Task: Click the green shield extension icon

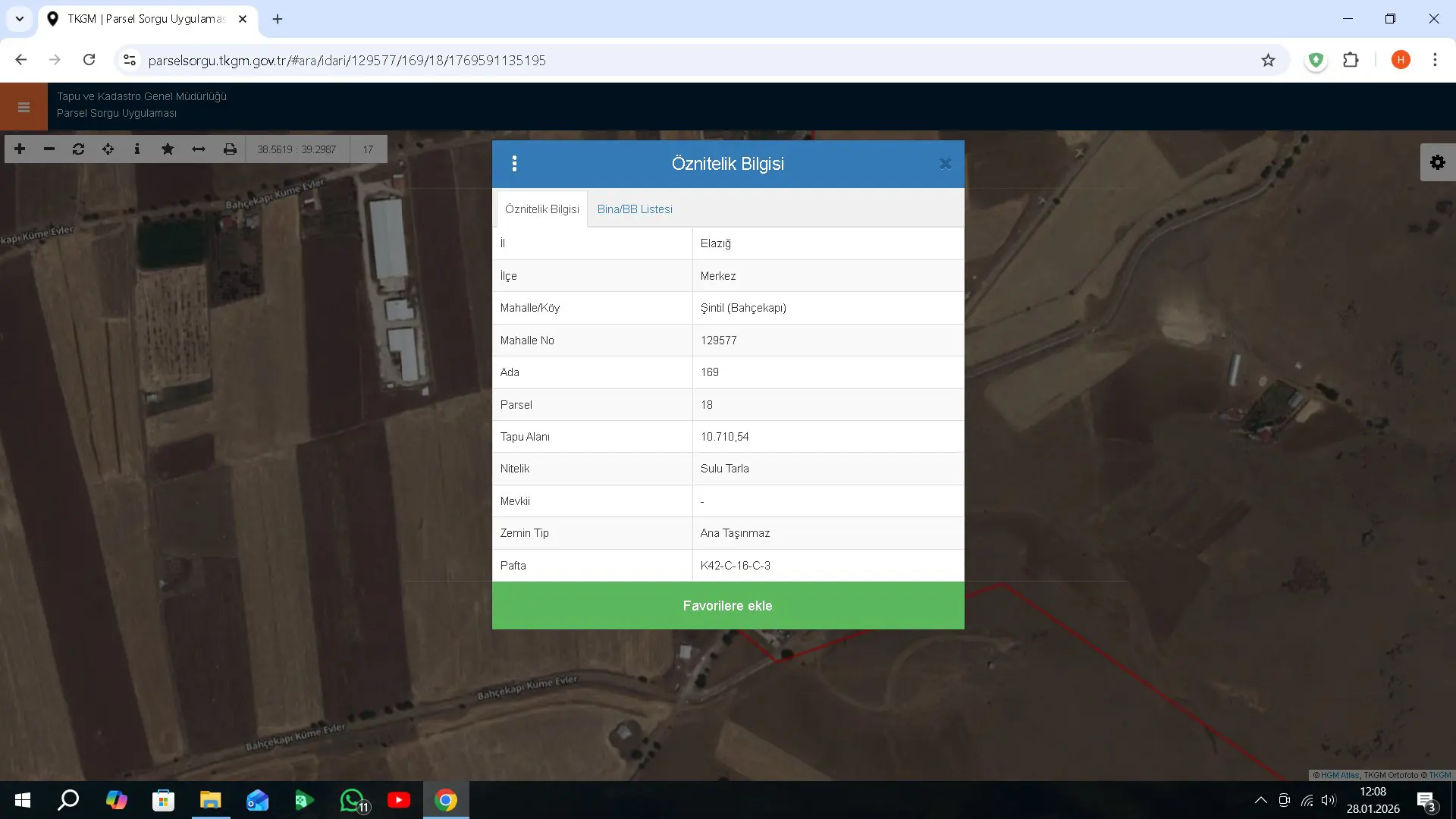Action: coord(1316,60)
